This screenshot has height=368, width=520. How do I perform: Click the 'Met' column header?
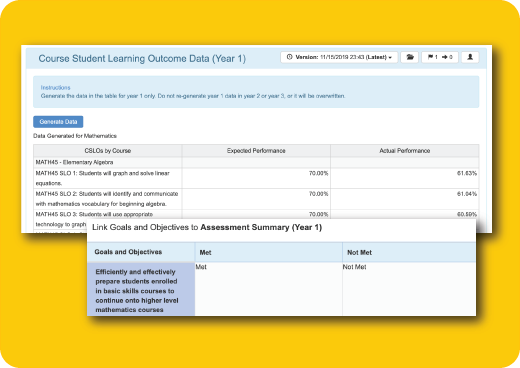(269, 252)
